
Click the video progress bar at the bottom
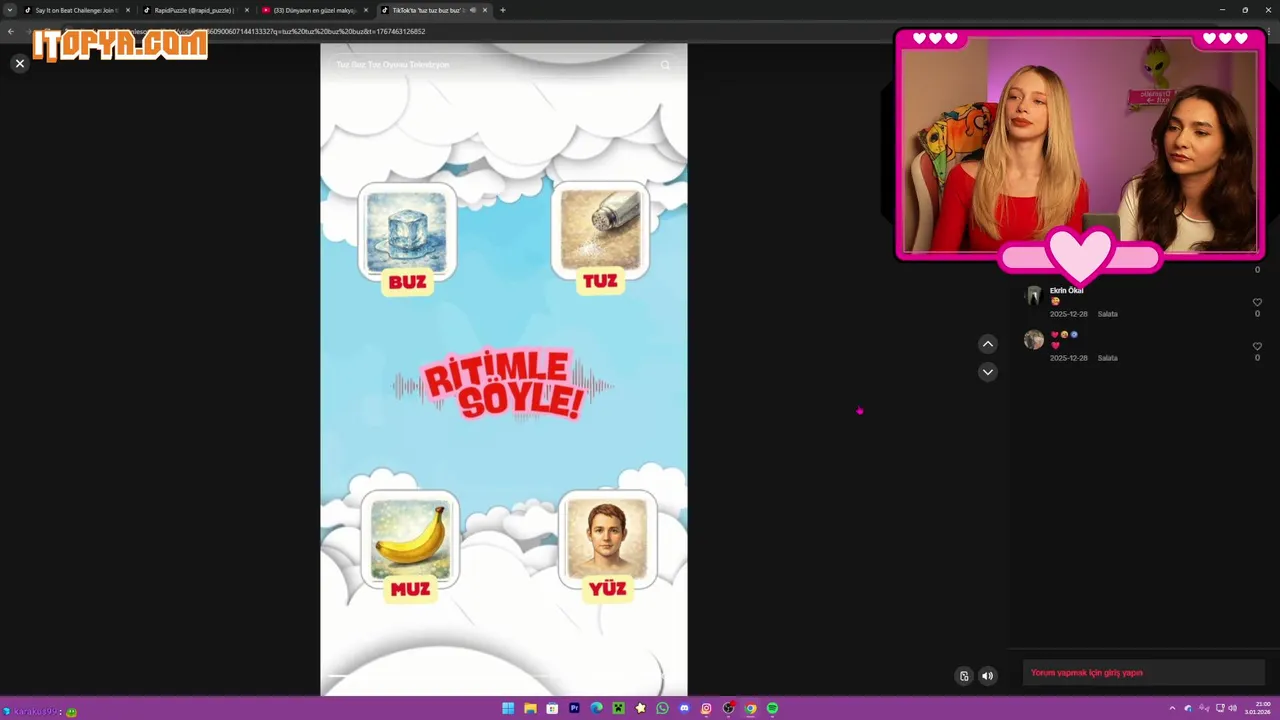tap(495, 677)
